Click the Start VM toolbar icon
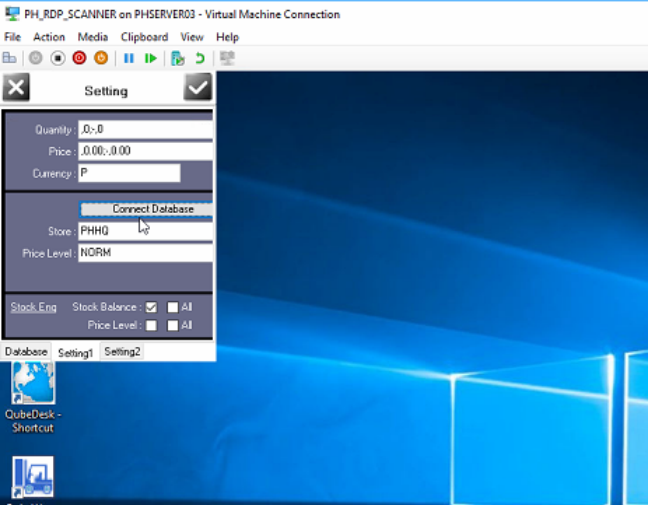 click(36, 58)
